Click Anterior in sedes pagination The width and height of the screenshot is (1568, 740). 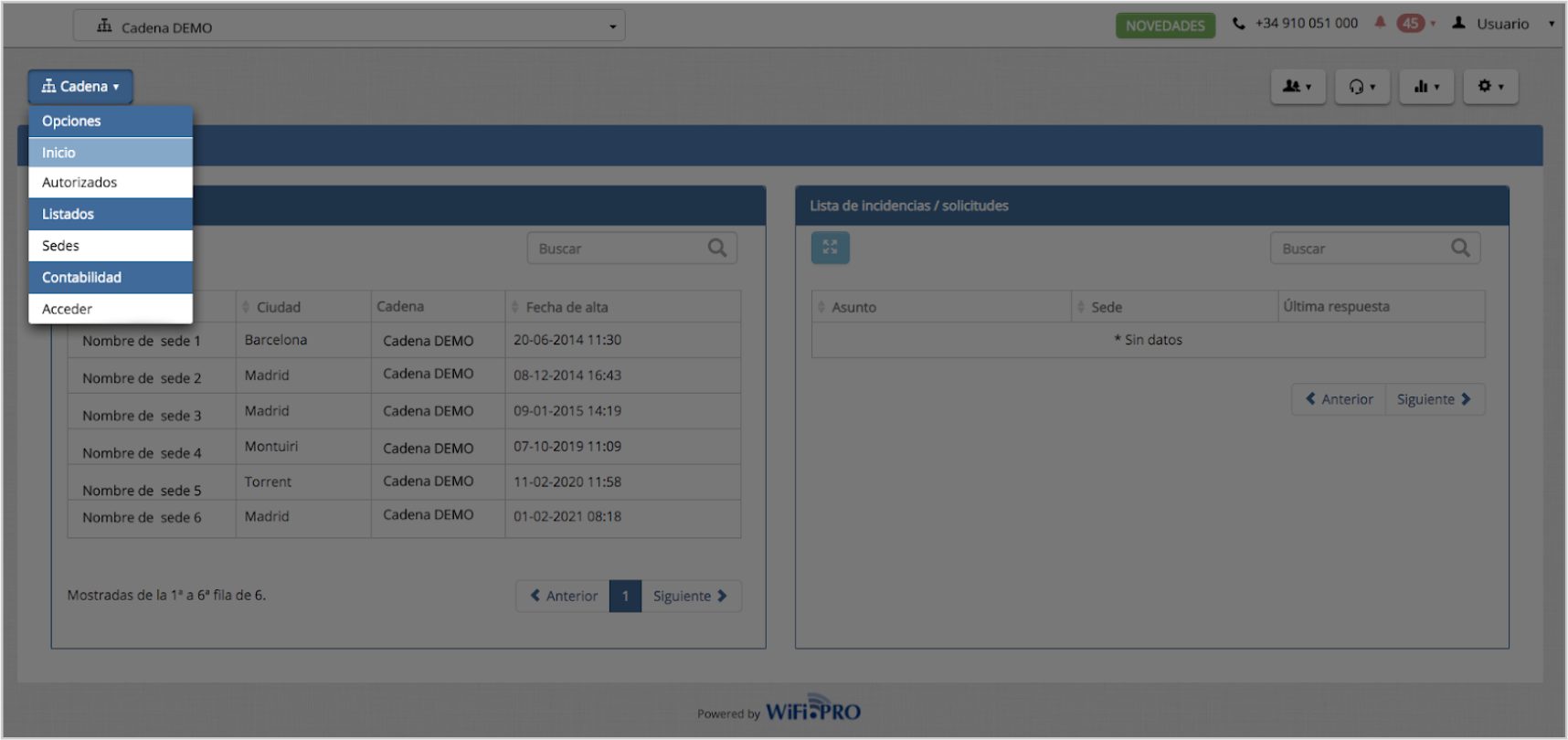click(563, 596)
